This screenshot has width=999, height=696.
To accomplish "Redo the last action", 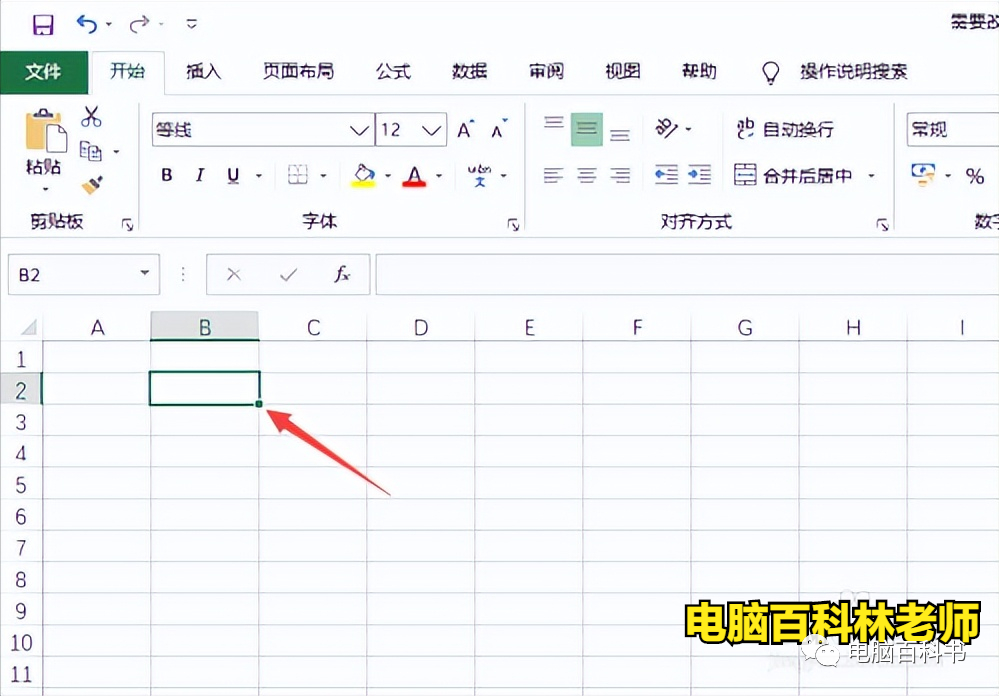I will 138,24.
